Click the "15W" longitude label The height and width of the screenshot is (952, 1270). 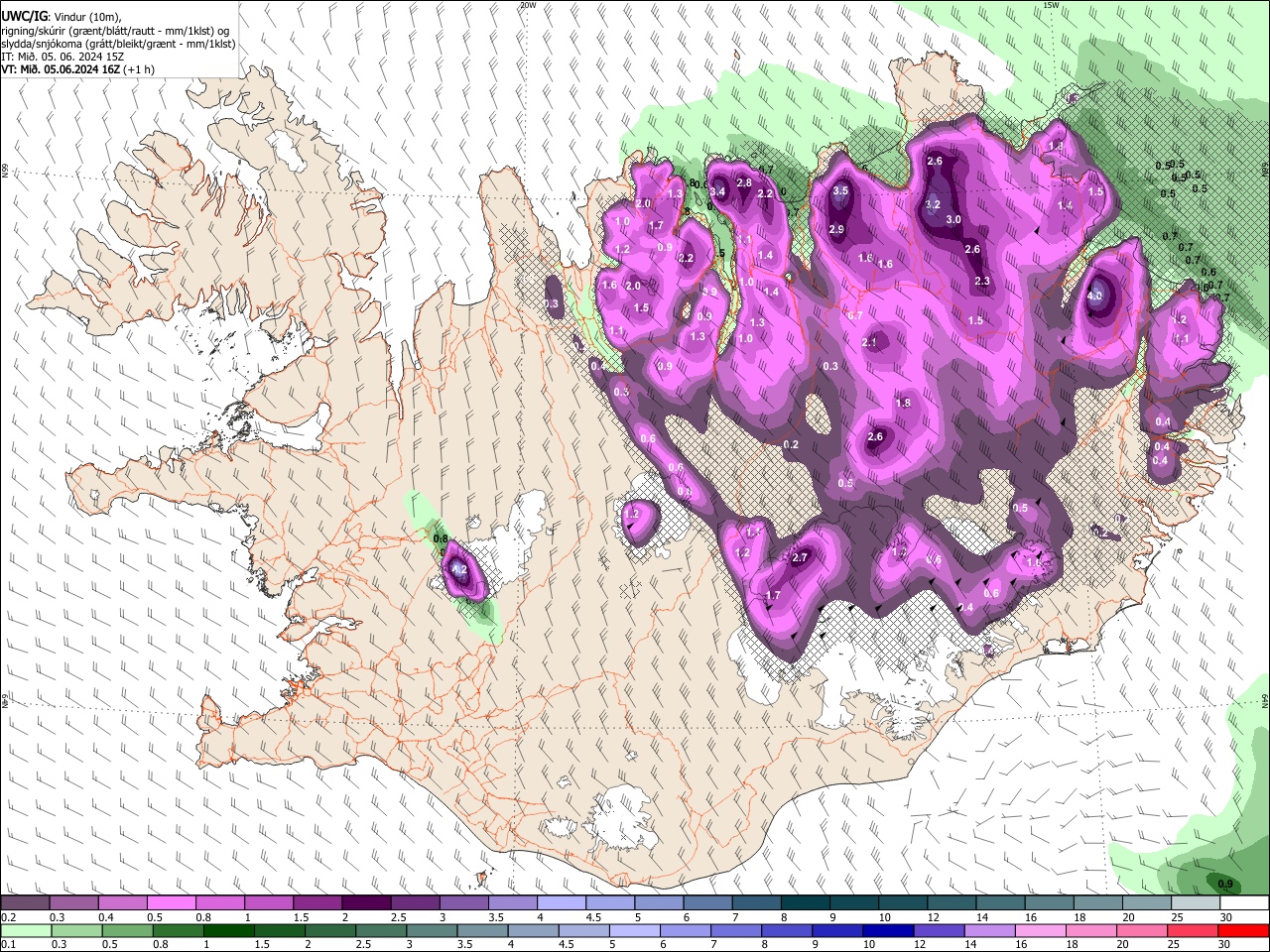(x=1051, y=5)
